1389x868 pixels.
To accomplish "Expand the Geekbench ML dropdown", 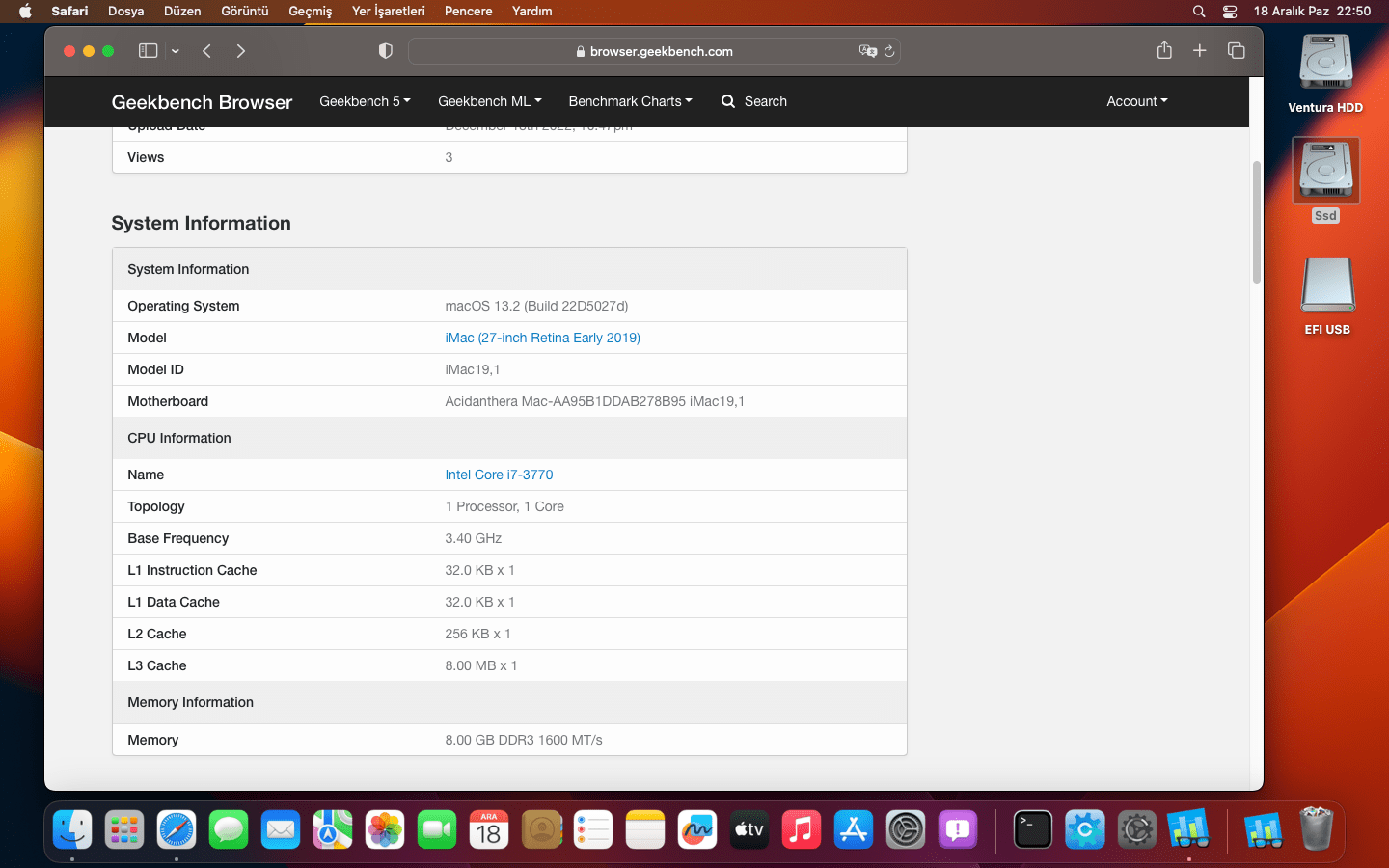I will click(489, 101).
